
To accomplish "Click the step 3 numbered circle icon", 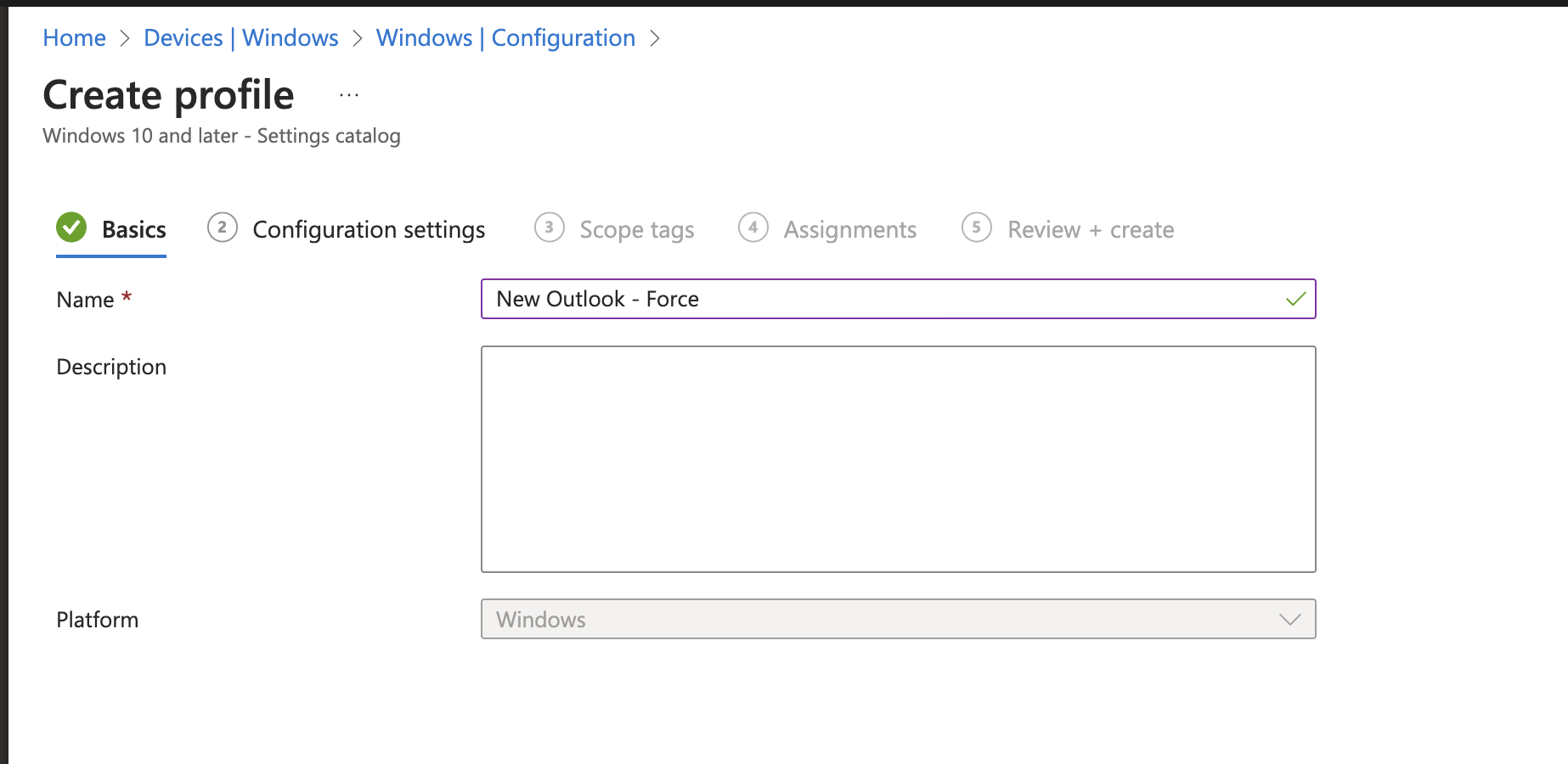I will click(549, 228).
